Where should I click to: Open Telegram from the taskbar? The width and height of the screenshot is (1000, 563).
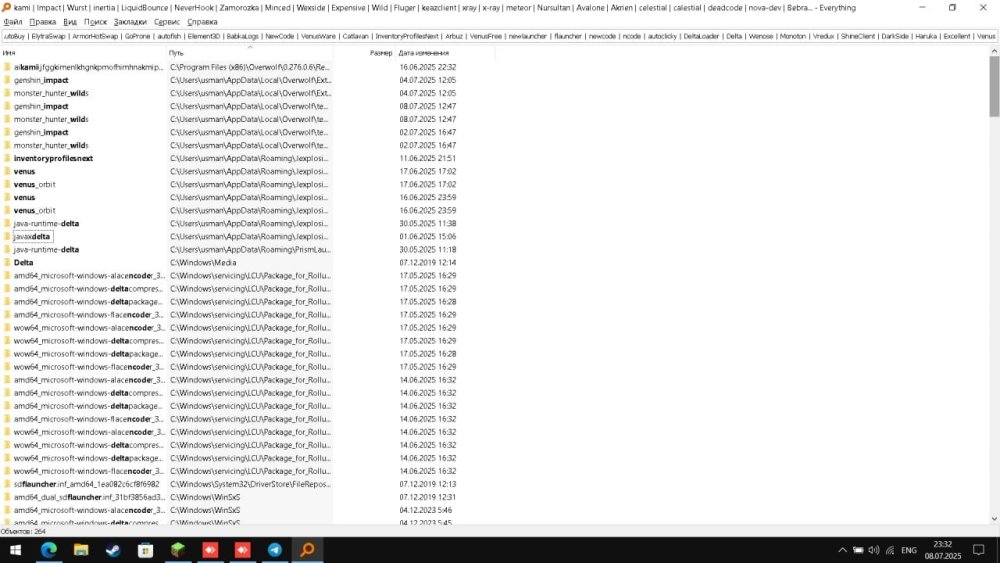tap(275, 550)
